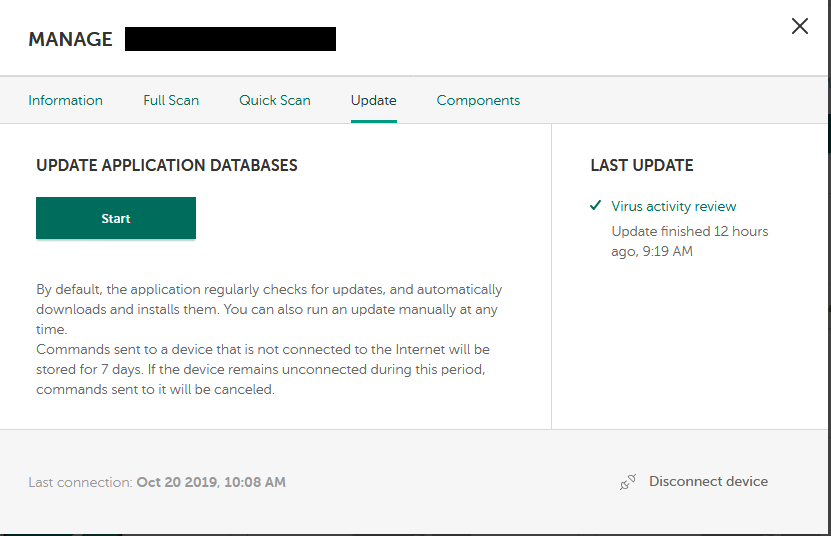Click the blacked-out device name
This screenshot has width=831, height=536.
pos(230,39)
